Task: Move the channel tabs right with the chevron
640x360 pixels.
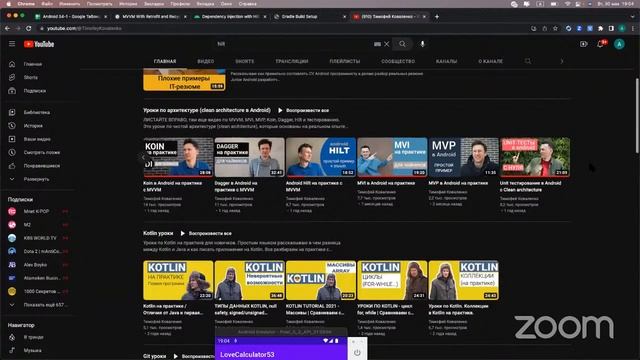Action: (x=562, y=61)
